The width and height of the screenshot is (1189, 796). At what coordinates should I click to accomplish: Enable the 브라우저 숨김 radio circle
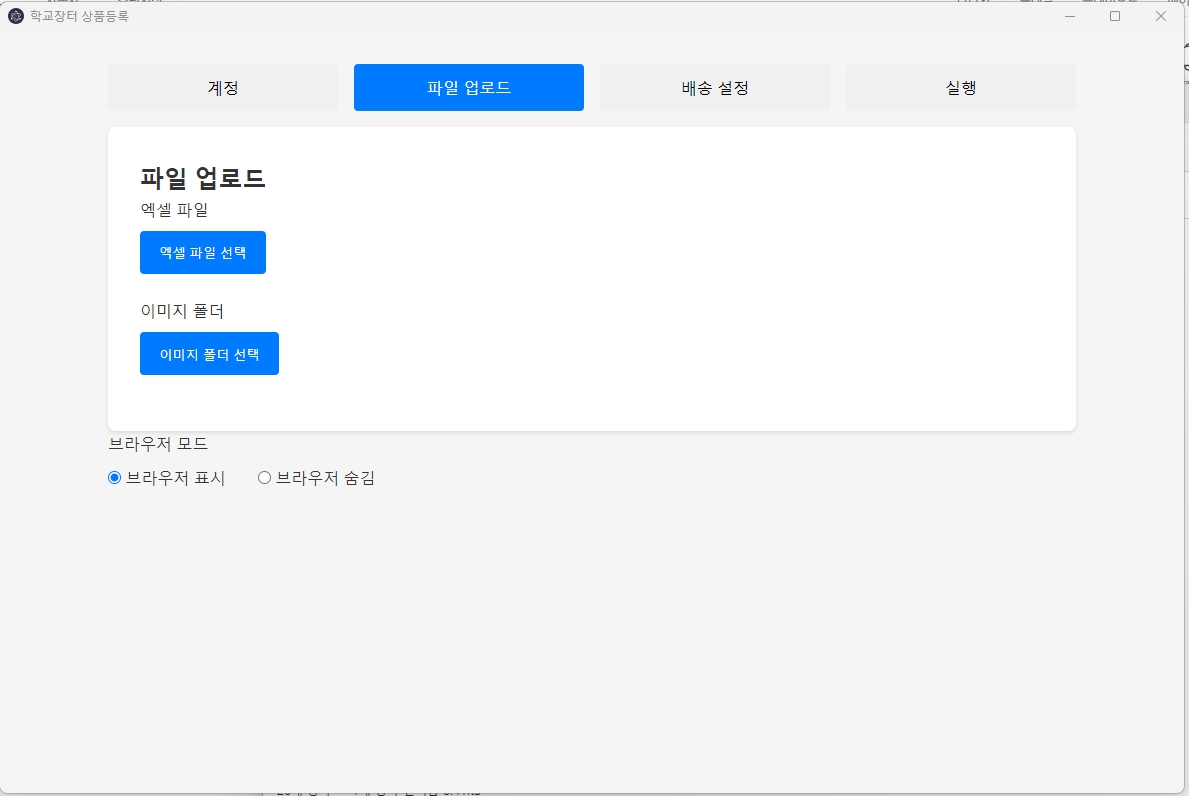(x=265, y=478)
